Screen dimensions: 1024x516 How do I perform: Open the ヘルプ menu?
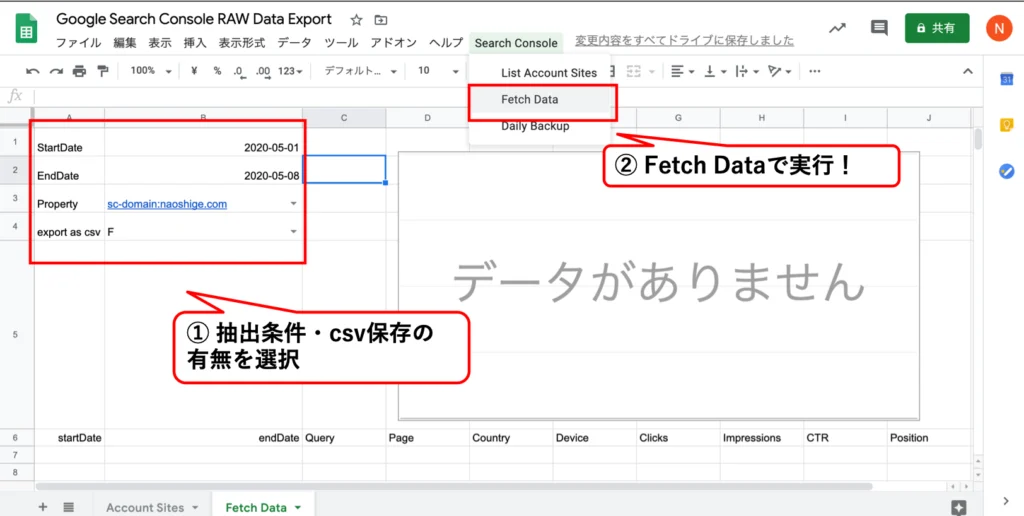point(446,42)
